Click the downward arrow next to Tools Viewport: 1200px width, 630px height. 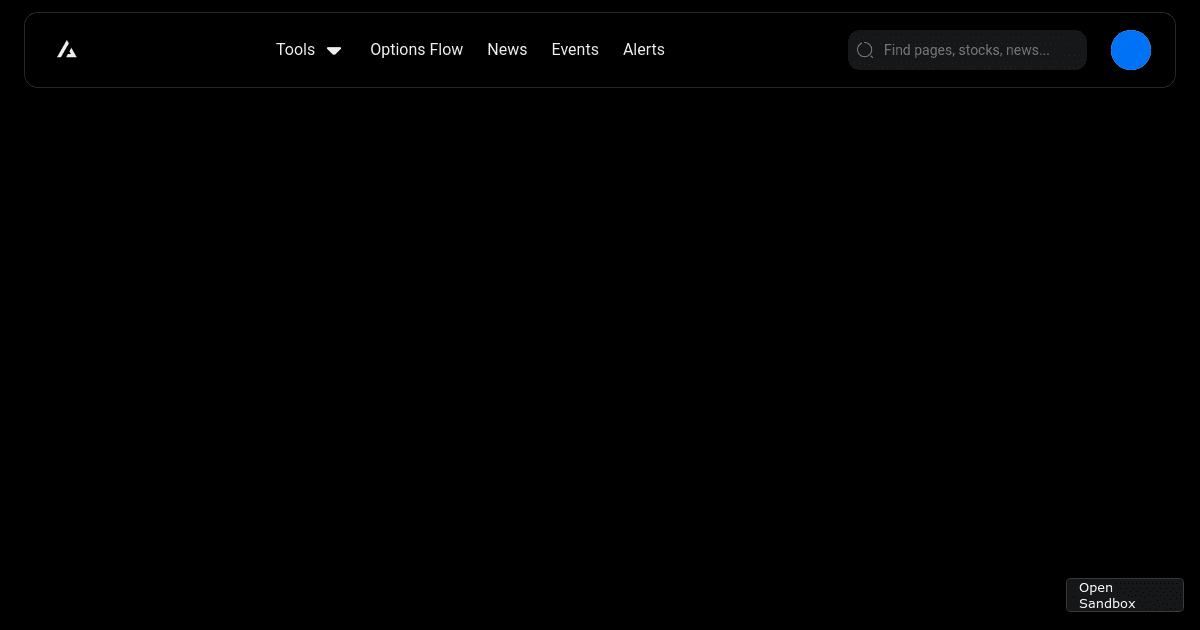[334, 50]
